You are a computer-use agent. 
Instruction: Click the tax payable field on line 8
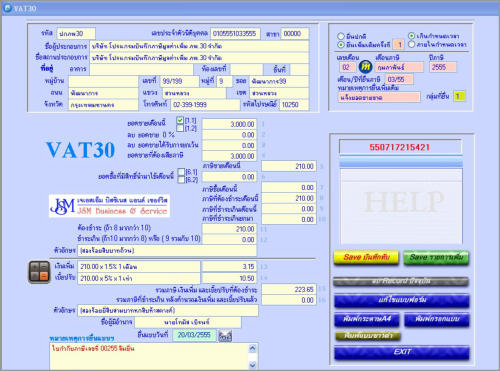pos(289,198)
